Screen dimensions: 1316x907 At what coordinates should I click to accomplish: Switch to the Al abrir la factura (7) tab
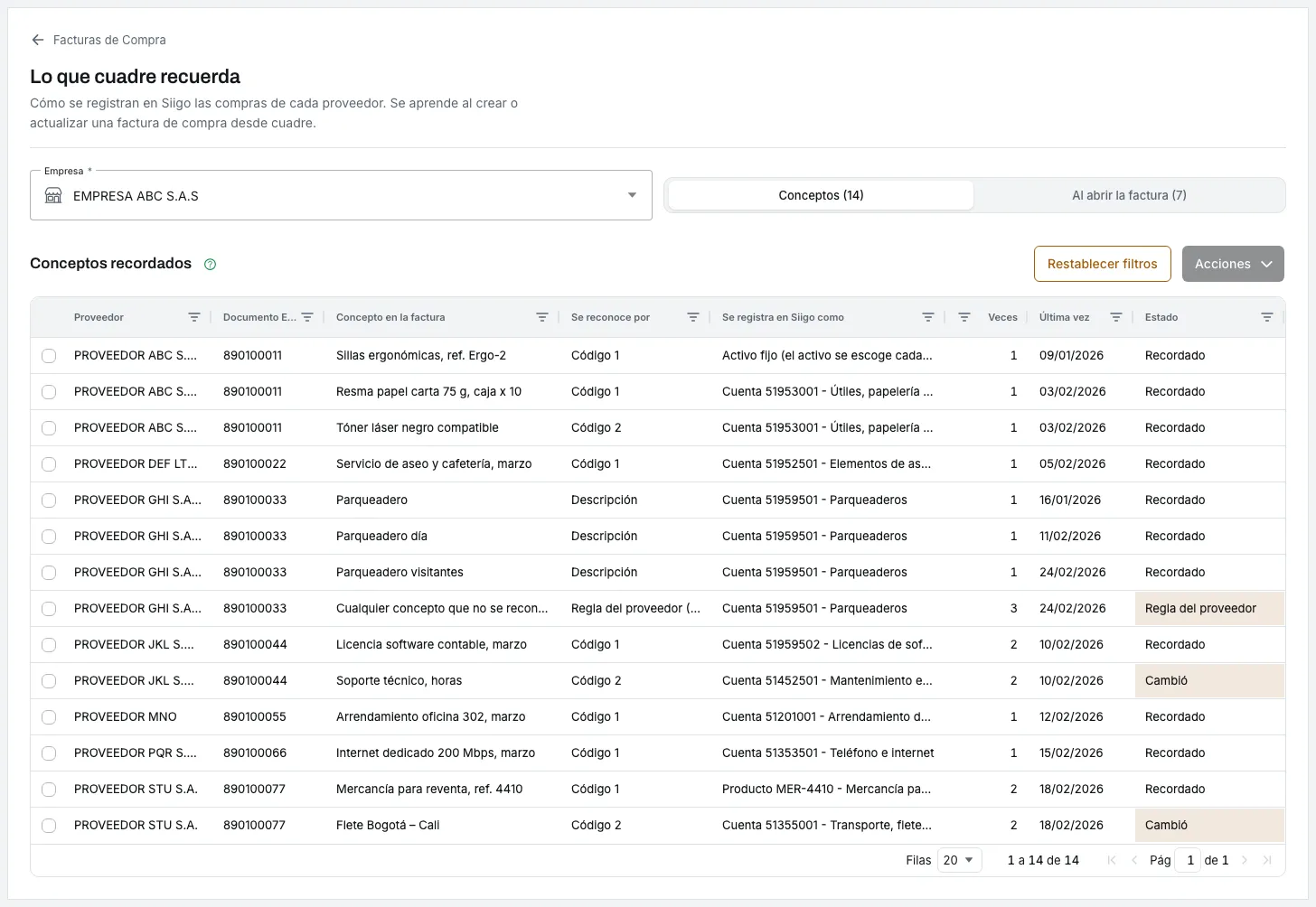point(1129,195)
